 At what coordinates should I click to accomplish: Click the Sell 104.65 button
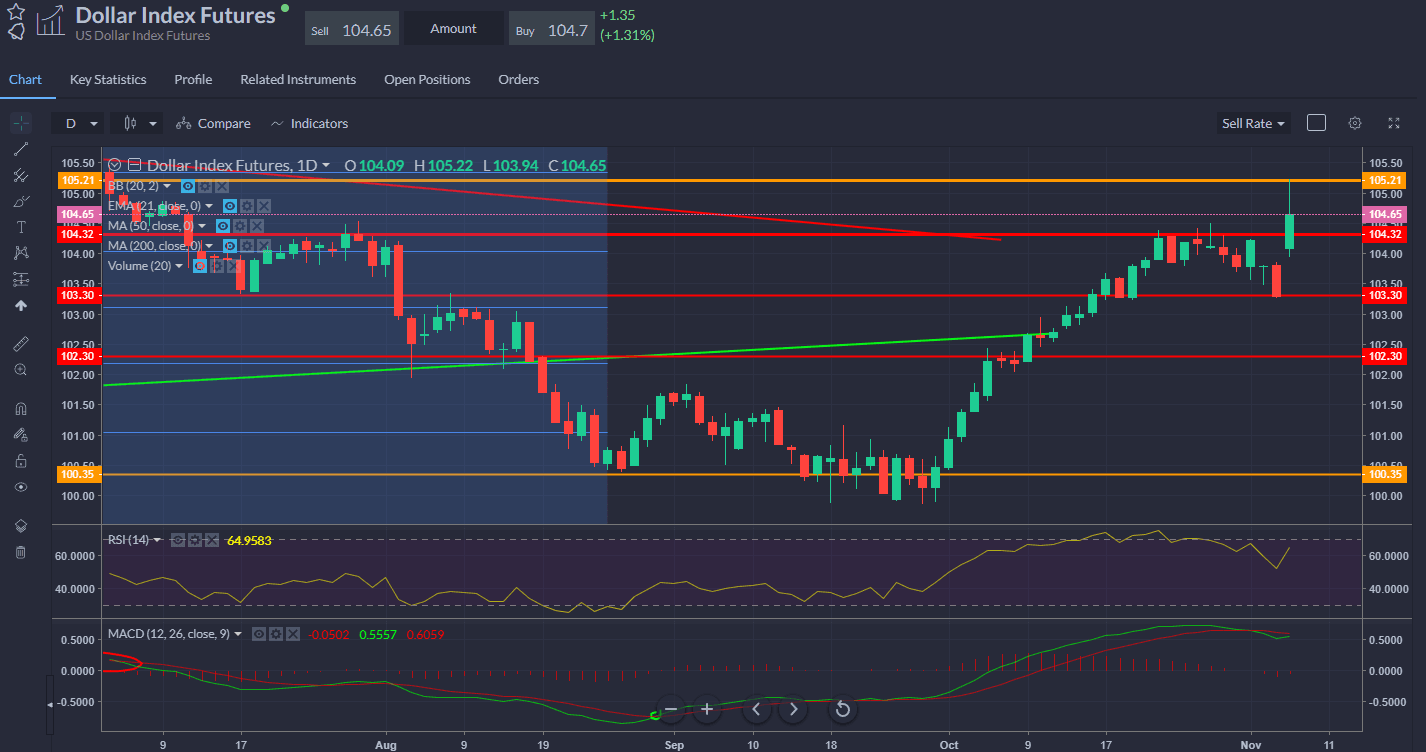click(352, 29)
